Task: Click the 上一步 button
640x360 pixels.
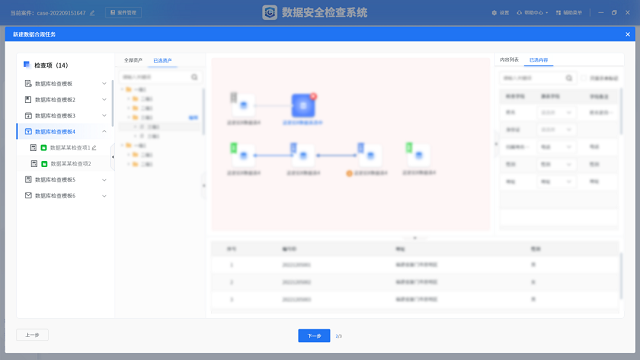Action: [x=32, y=335]
